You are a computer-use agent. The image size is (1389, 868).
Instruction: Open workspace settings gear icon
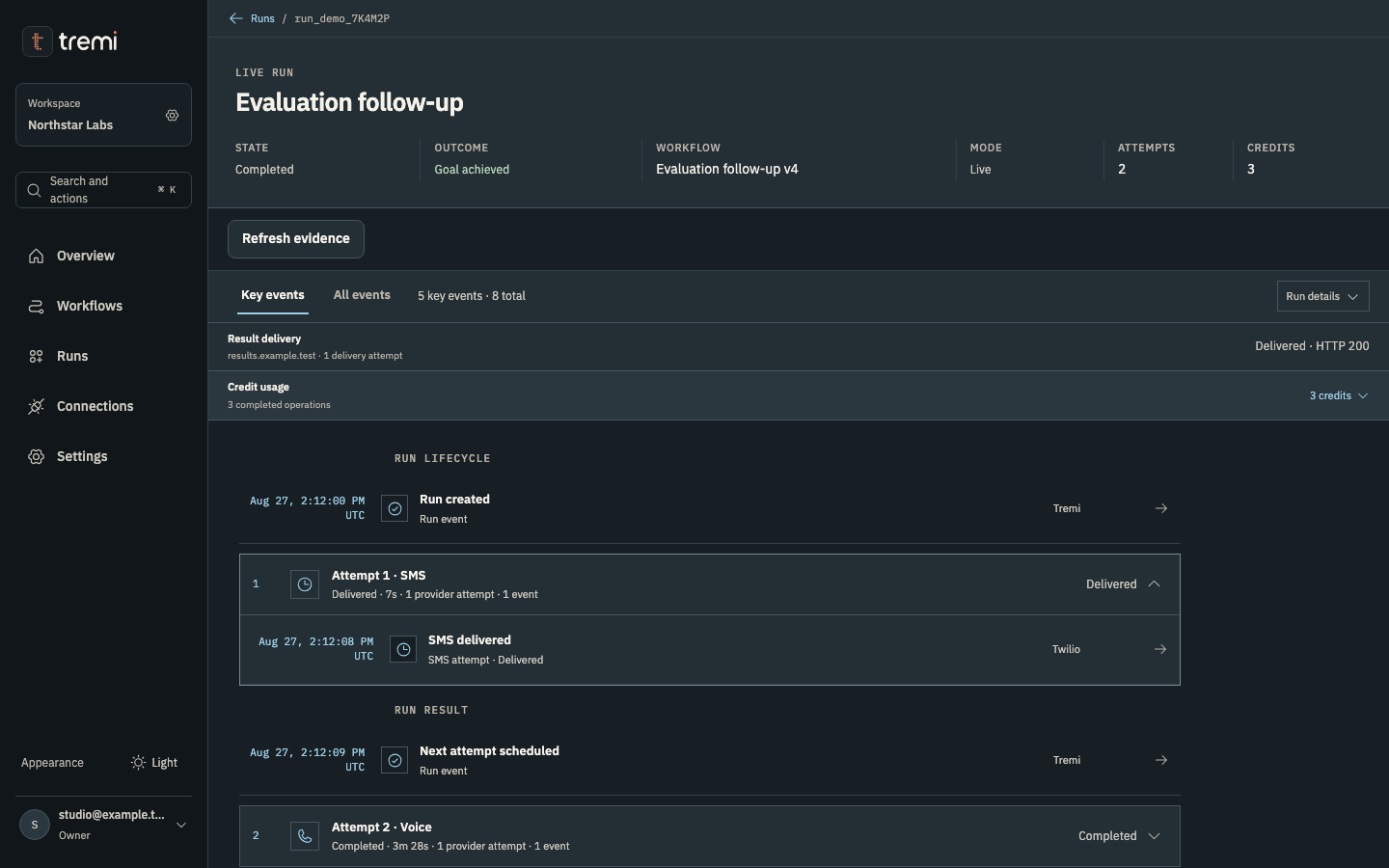pyautogui.click(x=172, y=115)
